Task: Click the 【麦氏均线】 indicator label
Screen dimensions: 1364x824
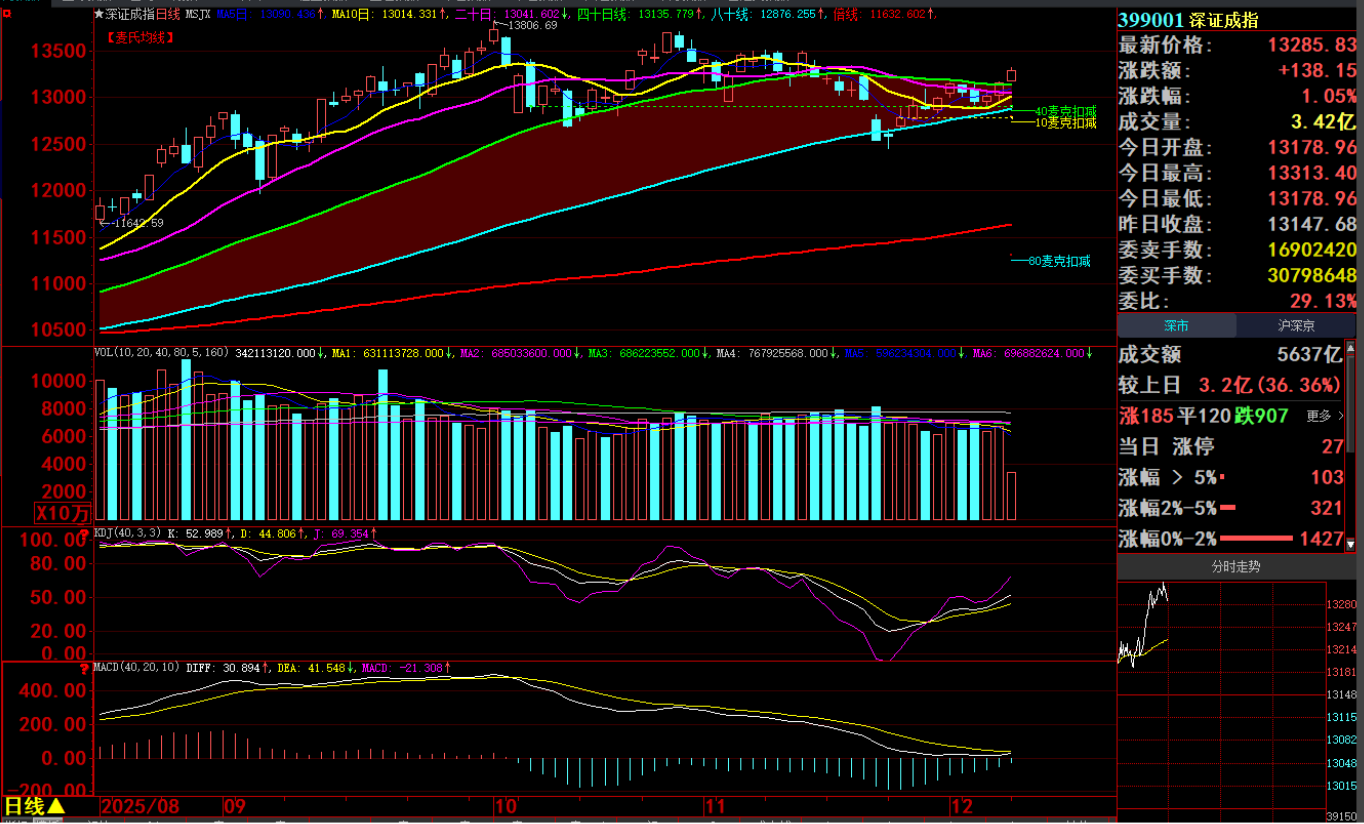Action: click(x=140, y=37)
